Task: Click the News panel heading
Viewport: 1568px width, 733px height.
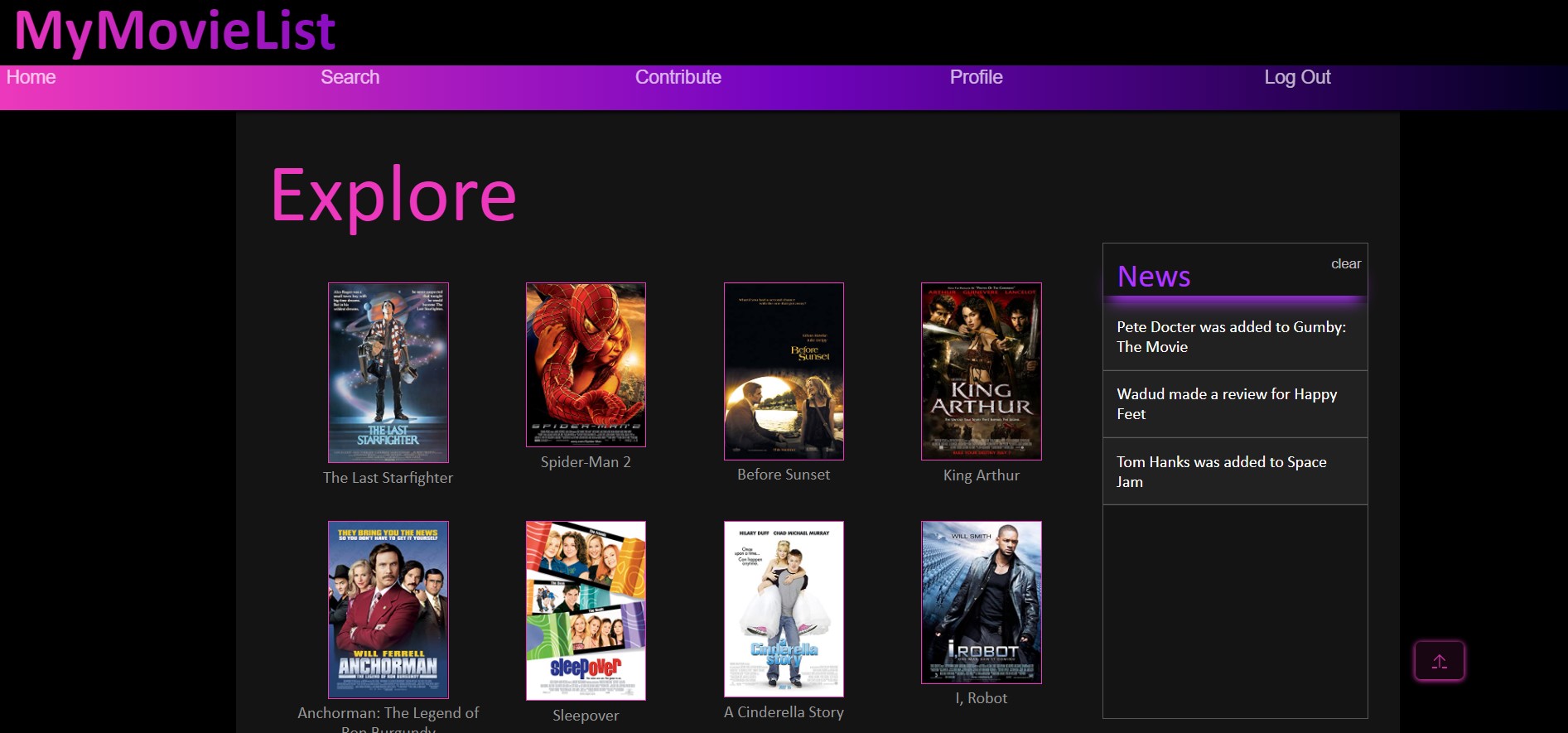Action: click(x=1154, y=276)
